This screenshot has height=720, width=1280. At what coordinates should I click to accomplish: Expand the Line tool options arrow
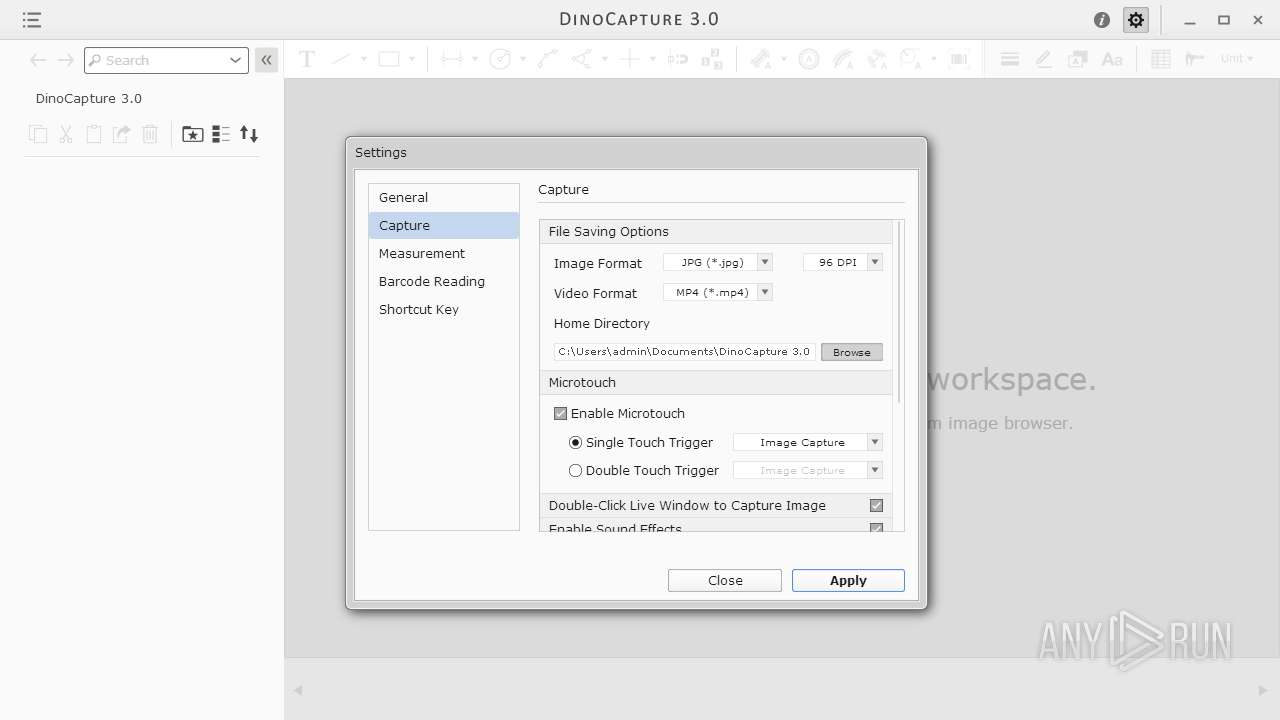tap(364, 59)
